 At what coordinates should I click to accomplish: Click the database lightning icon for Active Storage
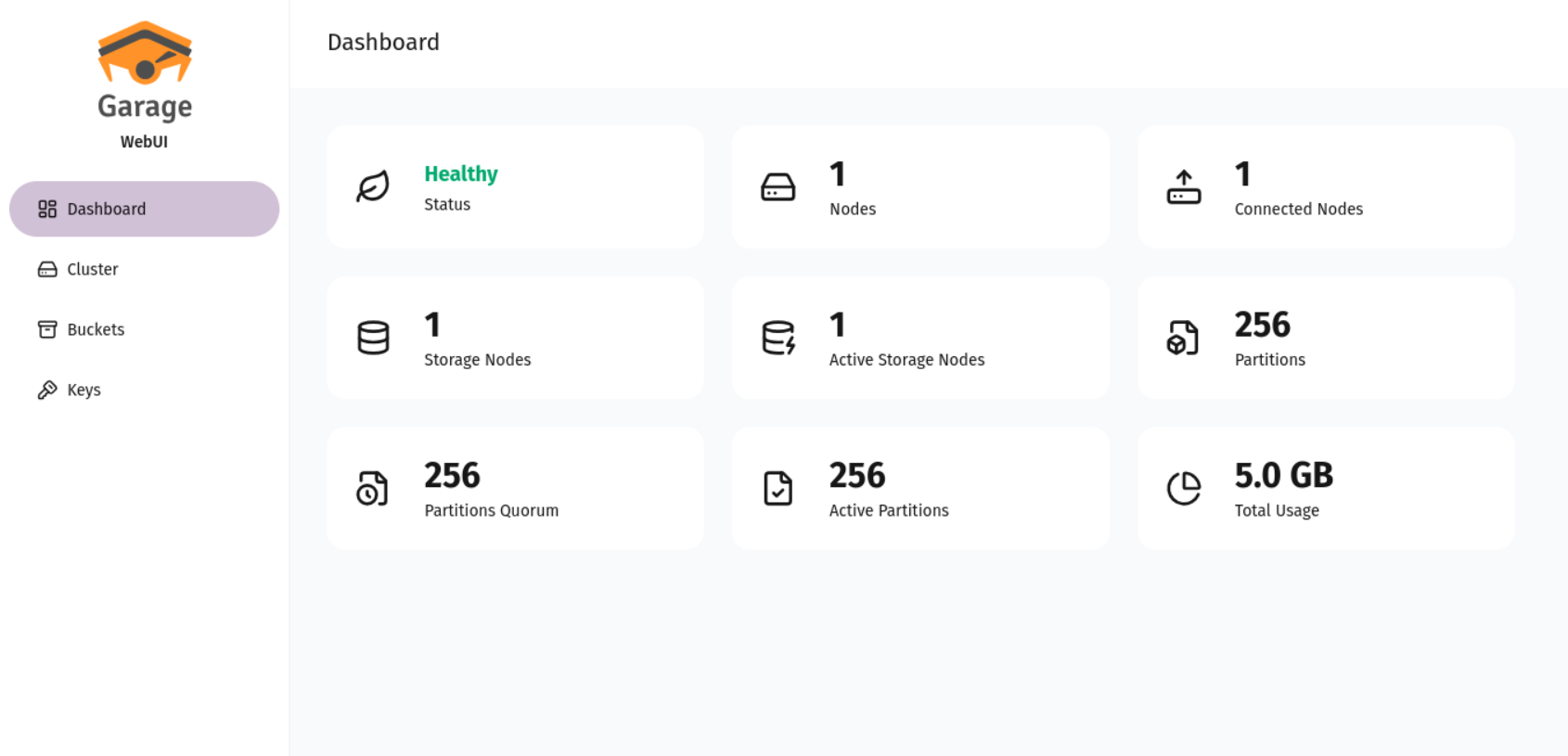(x=778, y=338)
